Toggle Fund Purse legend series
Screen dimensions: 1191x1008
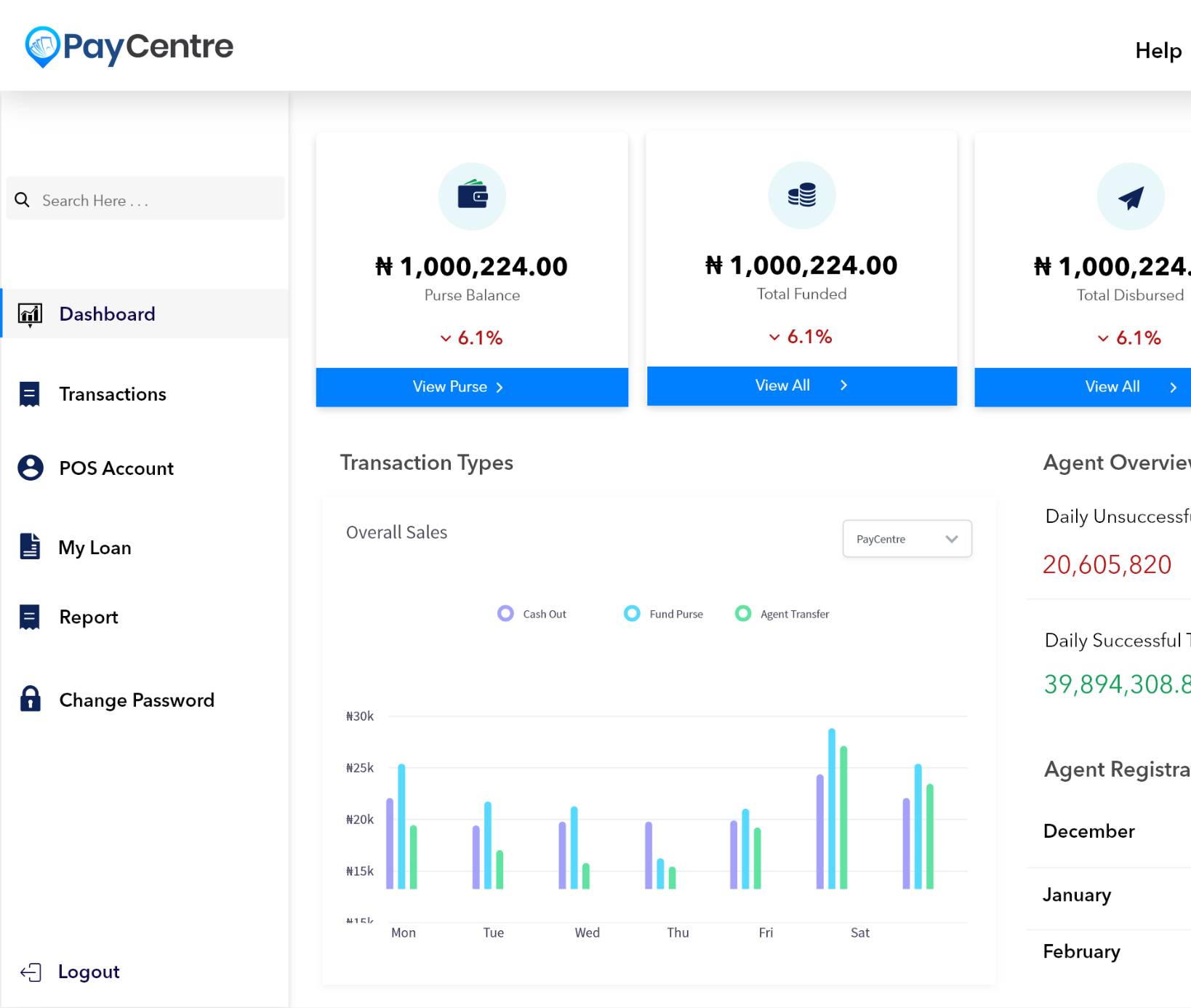coord(663,614)
